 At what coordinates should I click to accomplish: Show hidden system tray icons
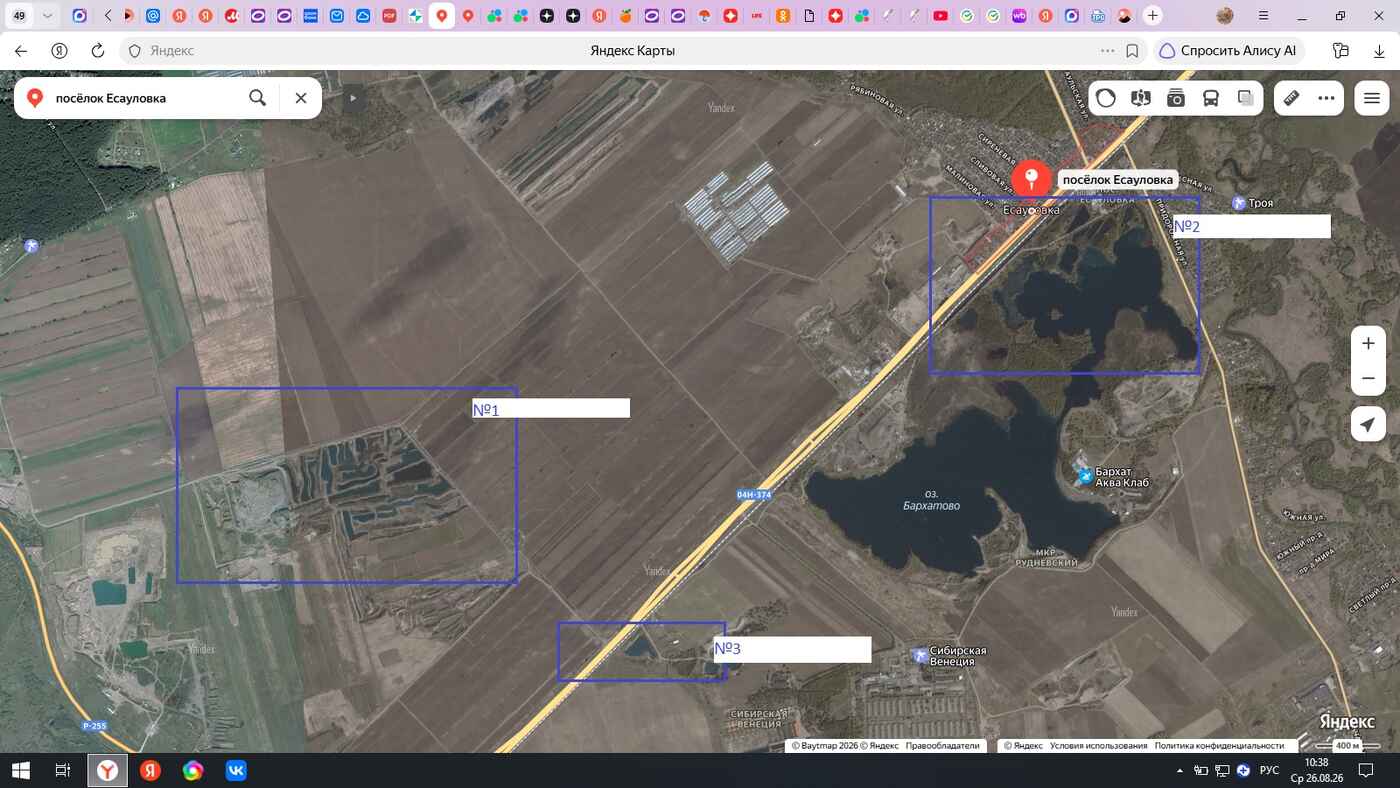coord(1180,771)
